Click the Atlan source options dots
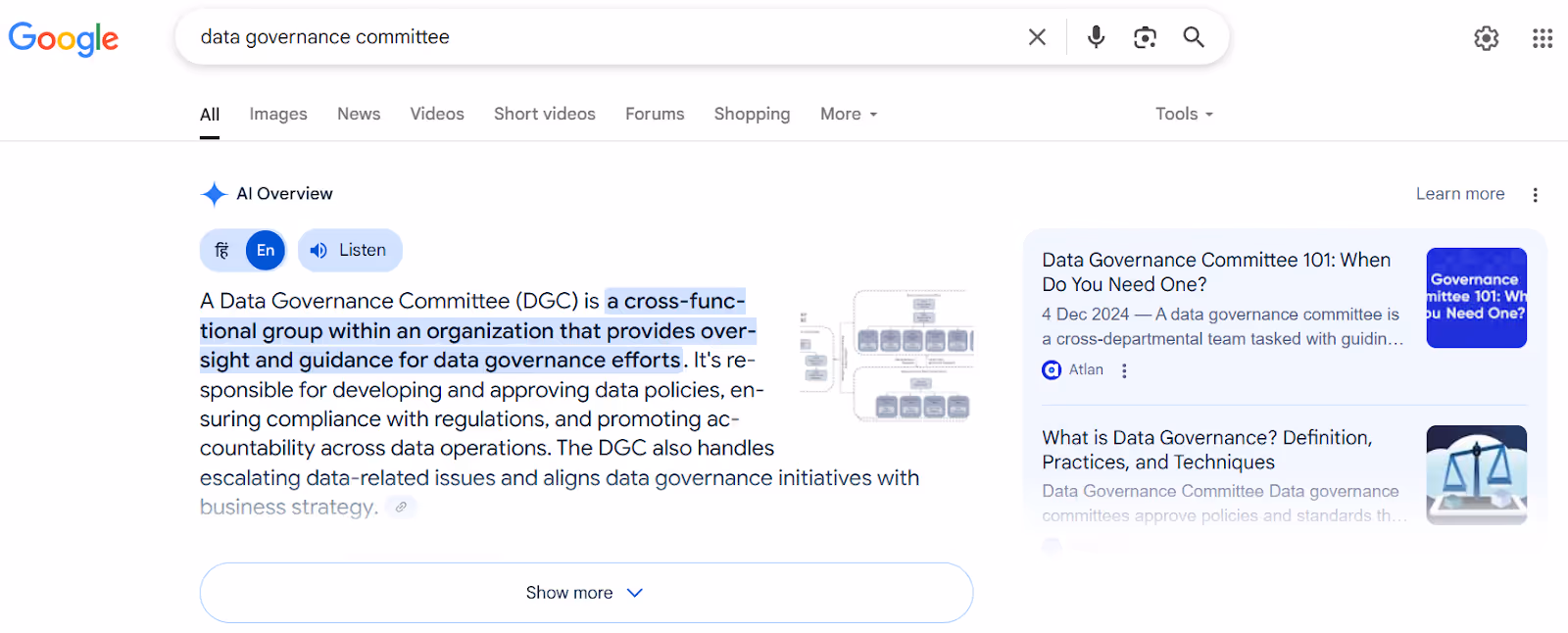The height and width of the screenshot is (633, 1568). [x=1124, y=370]
